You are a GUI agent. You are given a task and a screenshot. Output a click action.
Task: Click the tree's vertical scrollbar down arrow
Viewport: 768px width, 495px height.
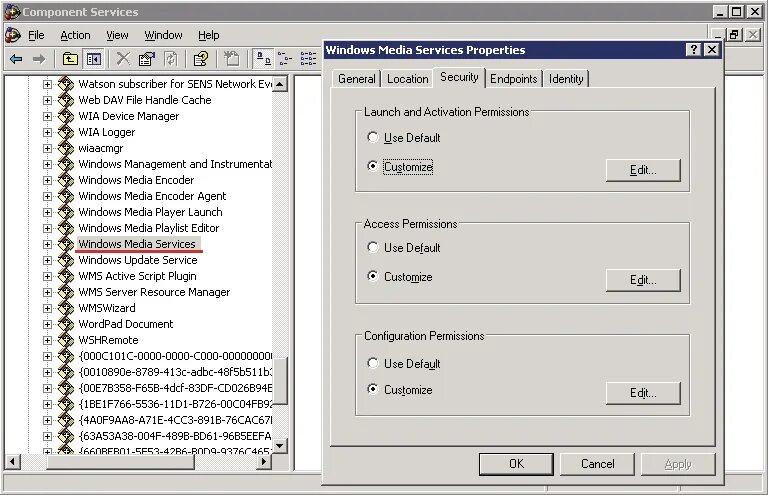(x=280, y=445)
